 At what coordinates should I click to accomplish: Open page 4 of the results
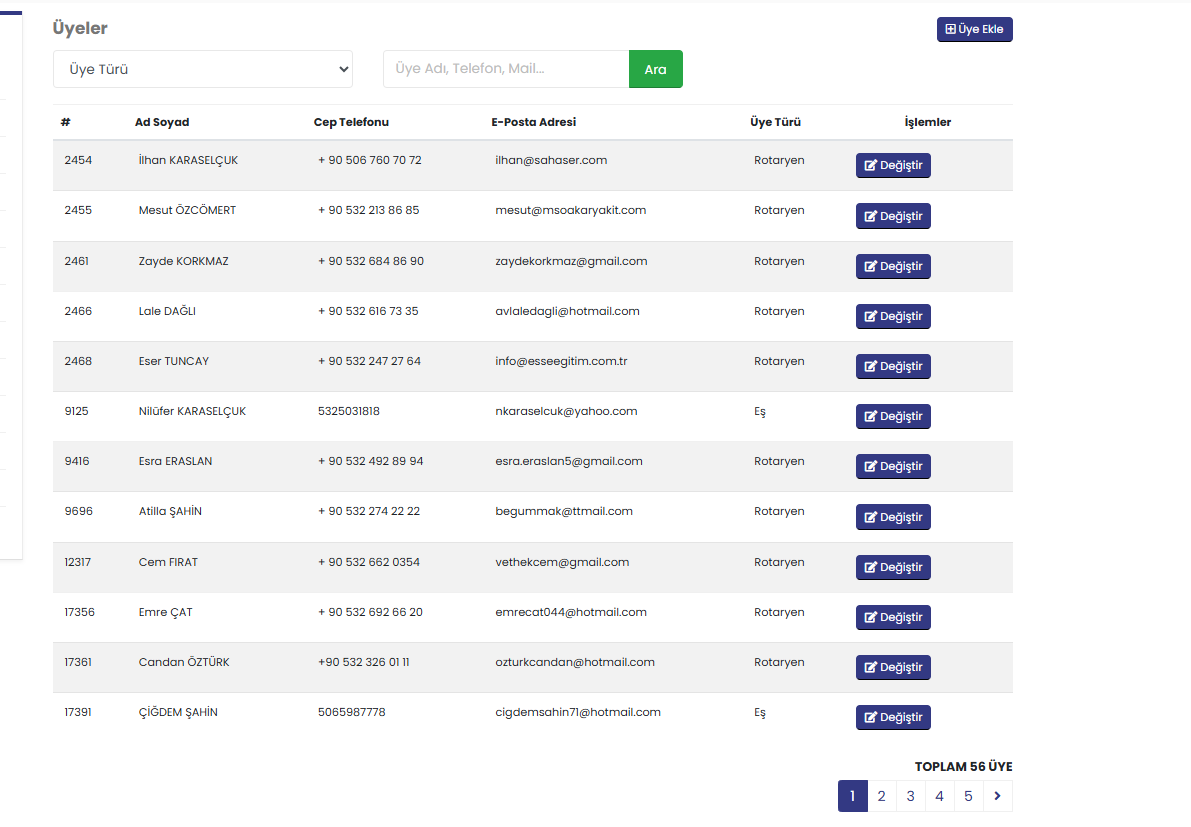tap(939, 796)
